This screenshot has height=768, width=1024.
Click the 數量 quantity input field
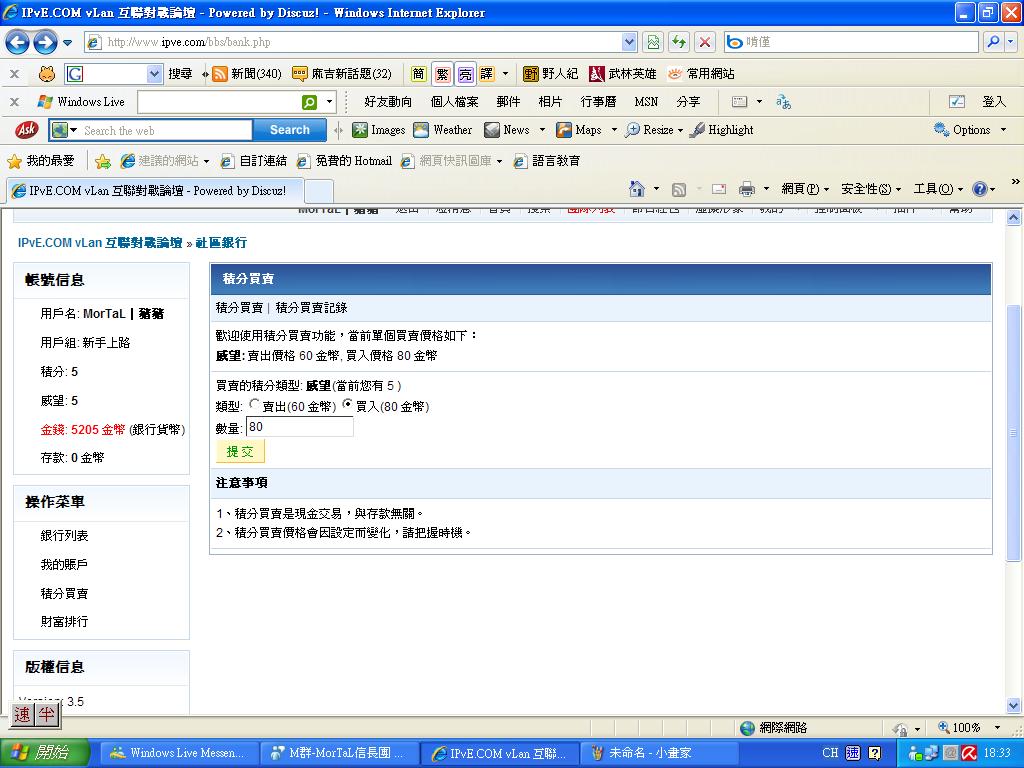tap(299, 427)
